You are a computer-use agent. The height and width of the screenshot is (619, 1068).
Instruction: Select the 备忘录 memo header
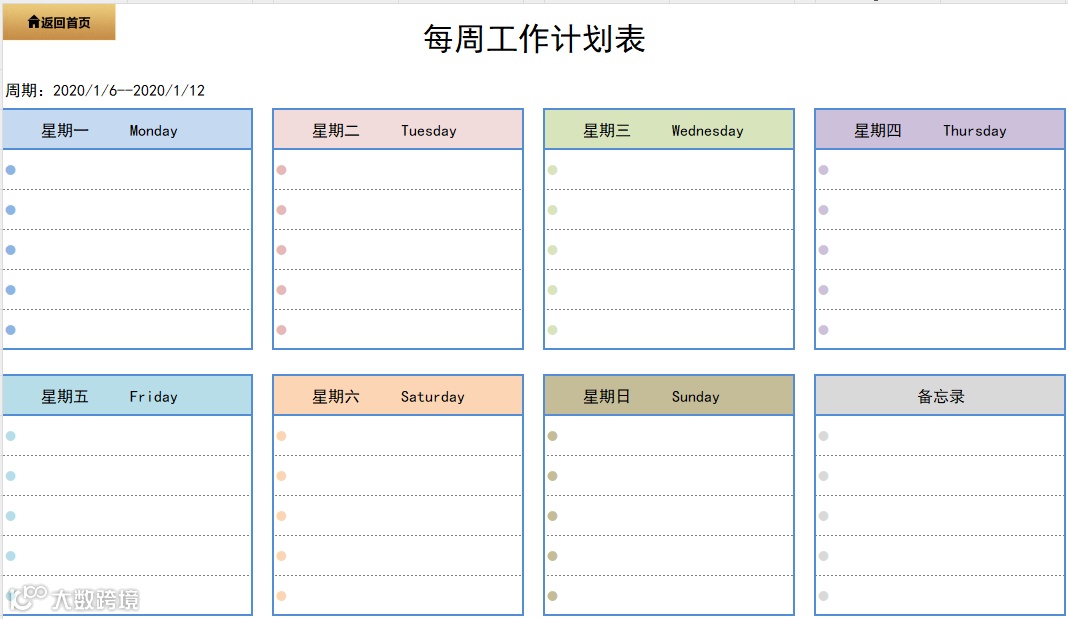[940, 396]
